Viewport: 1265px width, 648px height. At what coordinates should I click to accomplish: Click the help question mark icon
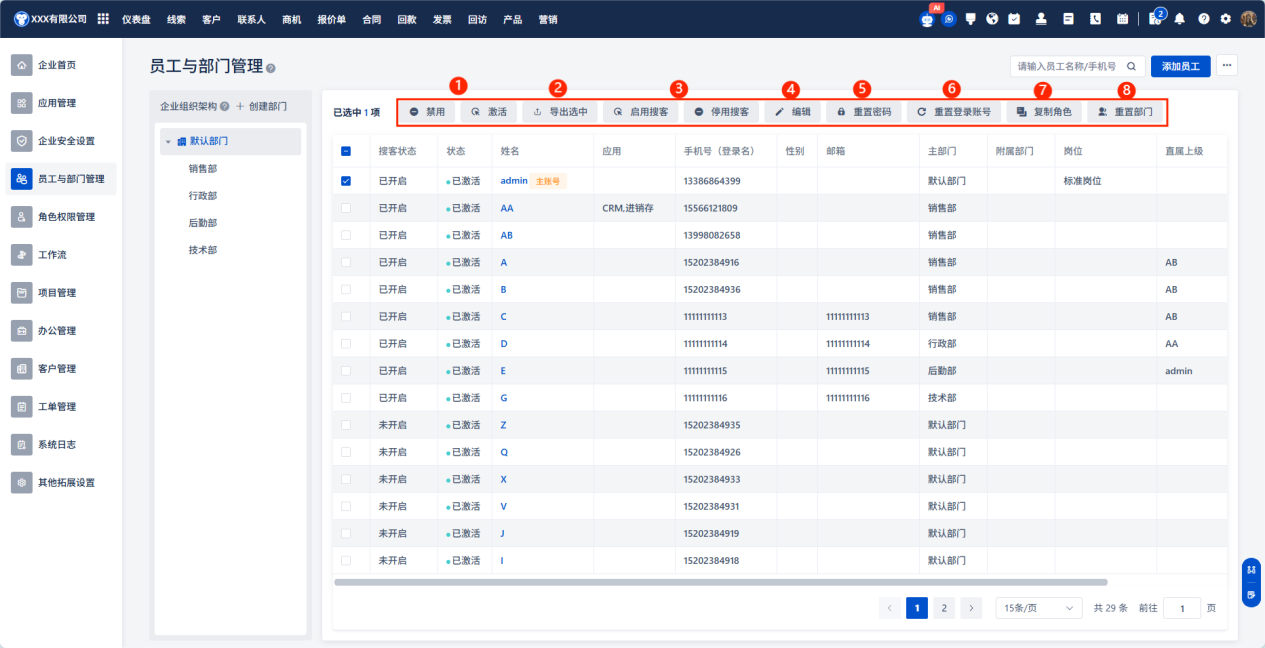(x=1203, y=19)
